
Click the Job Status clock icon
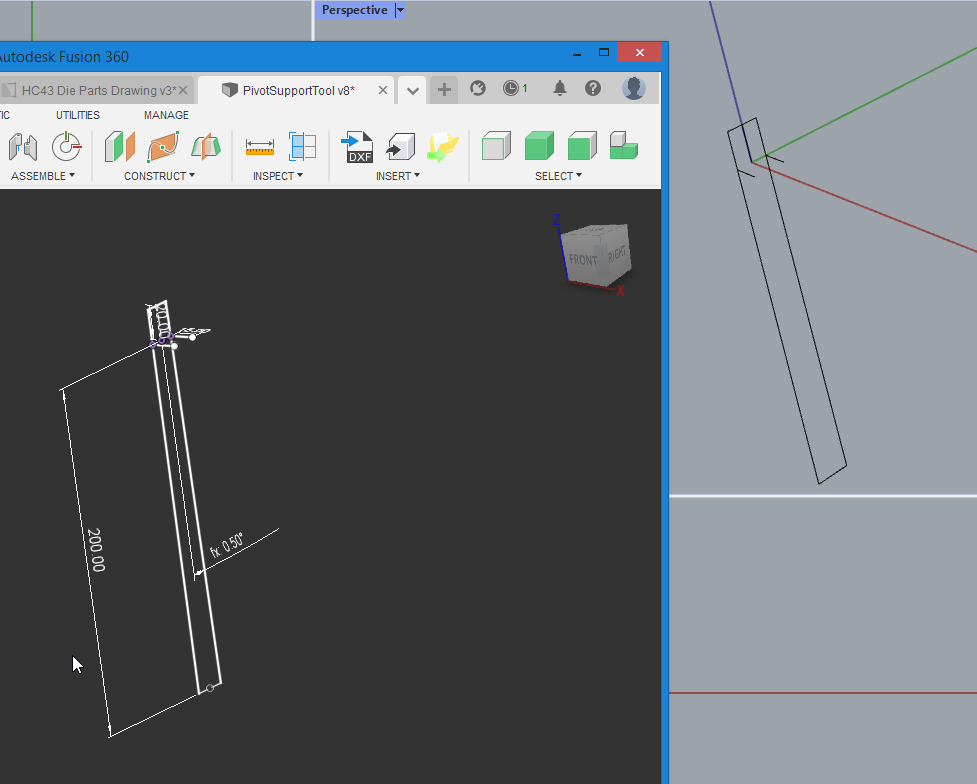click(511, 88)
